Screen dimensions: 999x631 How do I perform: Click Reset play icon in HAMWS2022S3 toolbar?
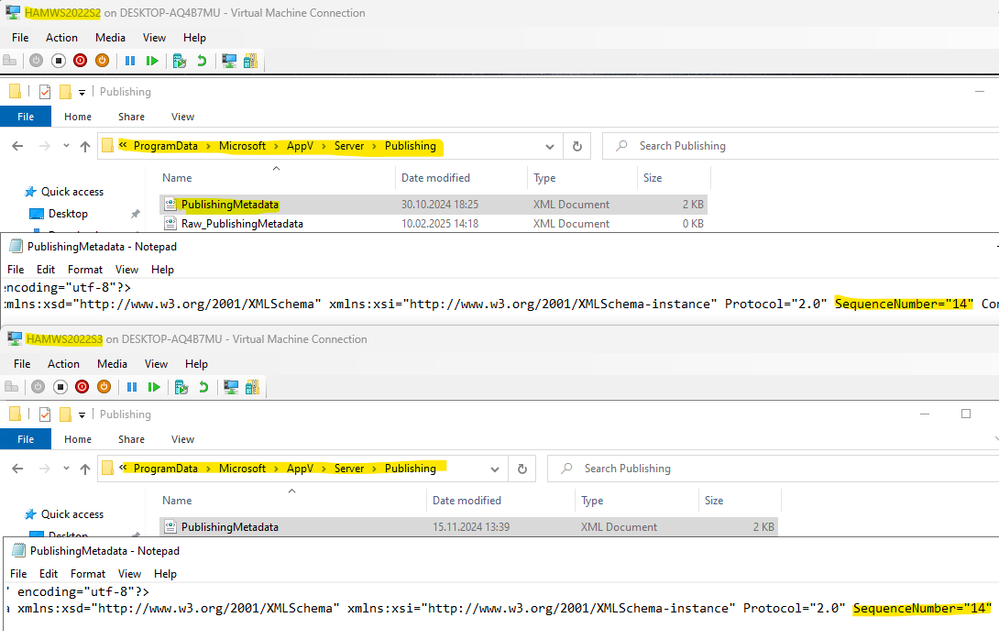click(154, 387)
